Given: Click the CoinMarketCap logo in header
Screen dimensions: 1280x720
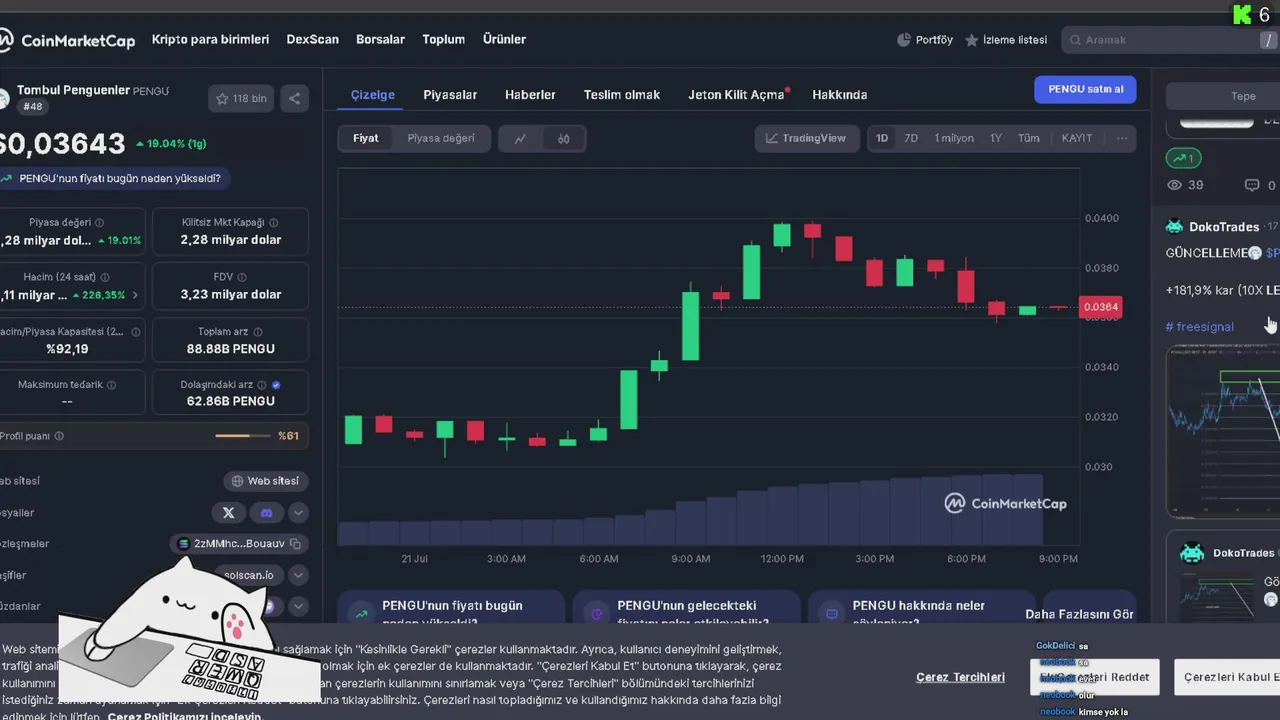Looking at the screenshot, I should pyautogui.click(x=67, y=40).
